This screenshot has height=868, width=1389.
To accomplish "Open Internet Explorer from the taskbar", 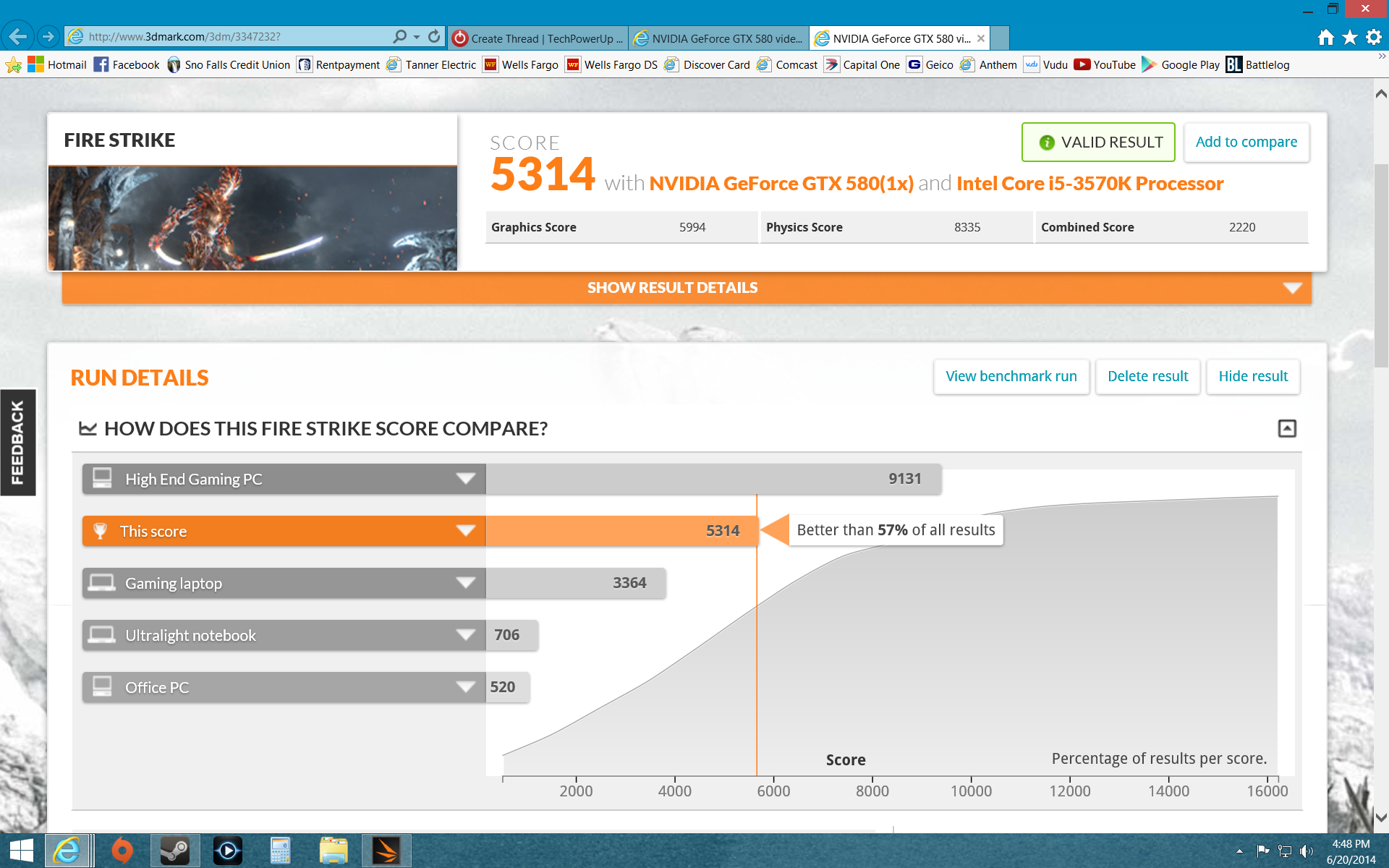I will (x=67, y=851).
